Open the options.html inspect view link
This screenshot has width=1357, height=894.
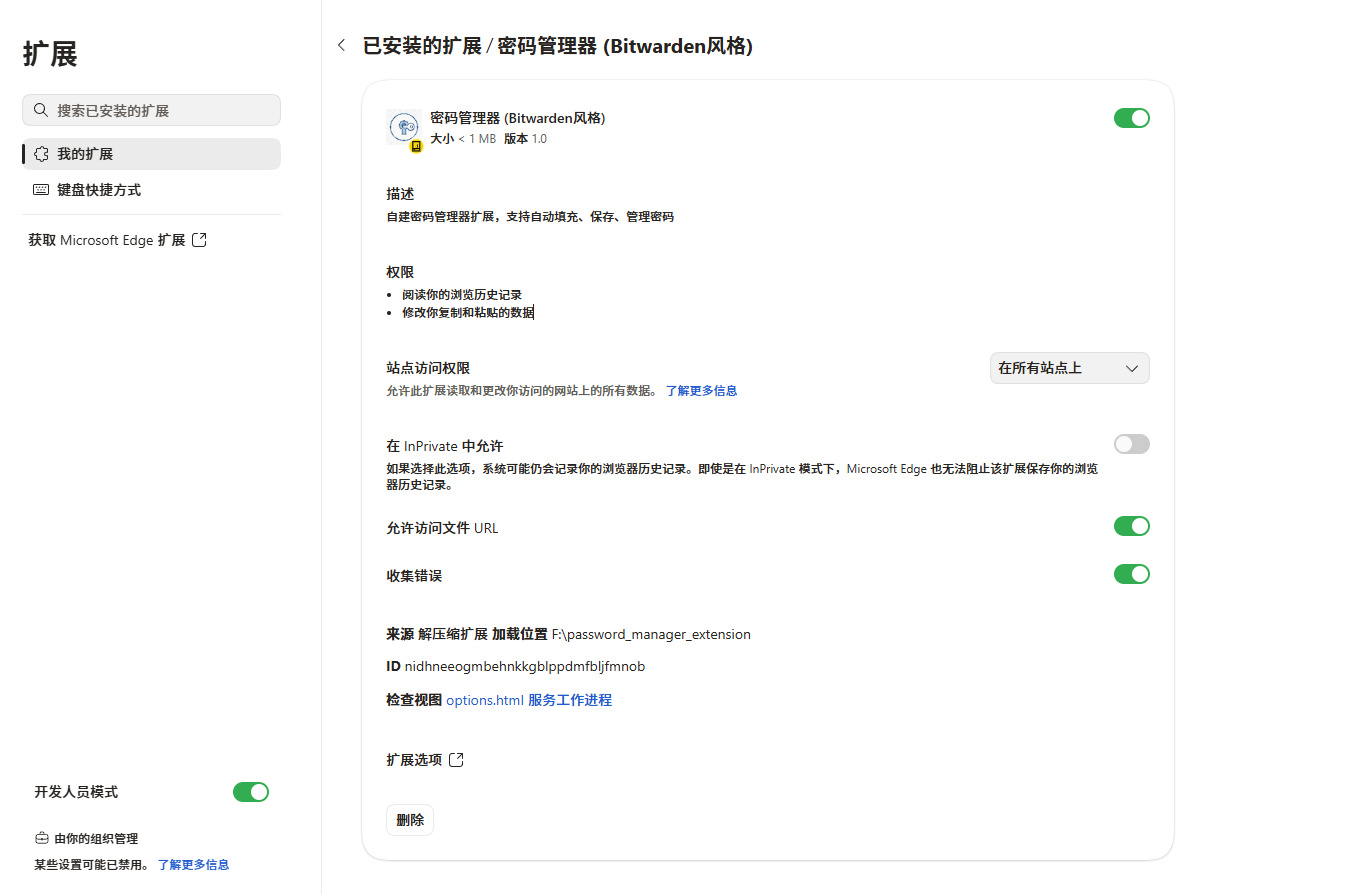(x=485, y=700)
